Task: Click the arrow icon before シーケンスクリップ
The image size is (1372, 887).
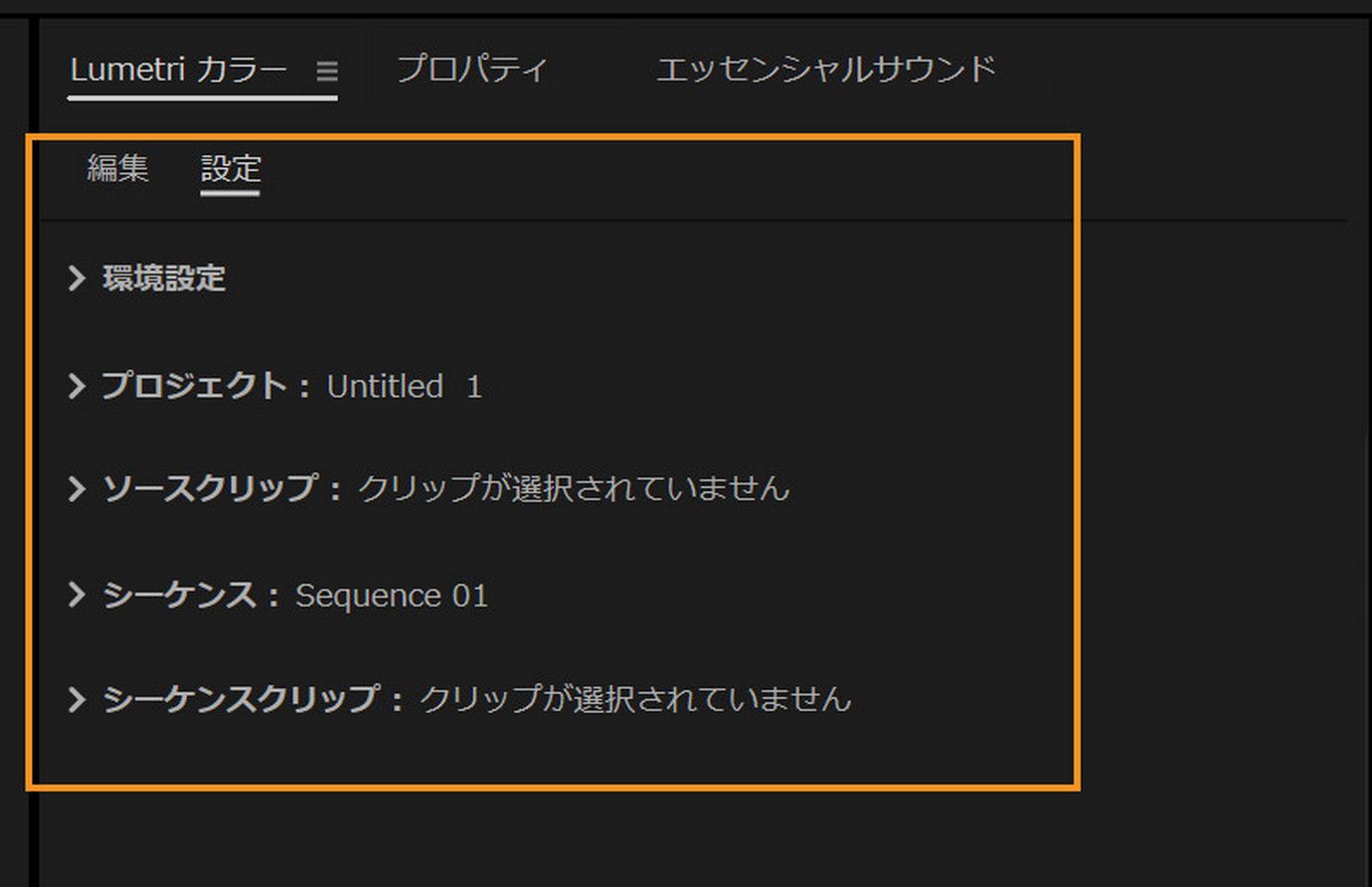Action: [78, 699]
